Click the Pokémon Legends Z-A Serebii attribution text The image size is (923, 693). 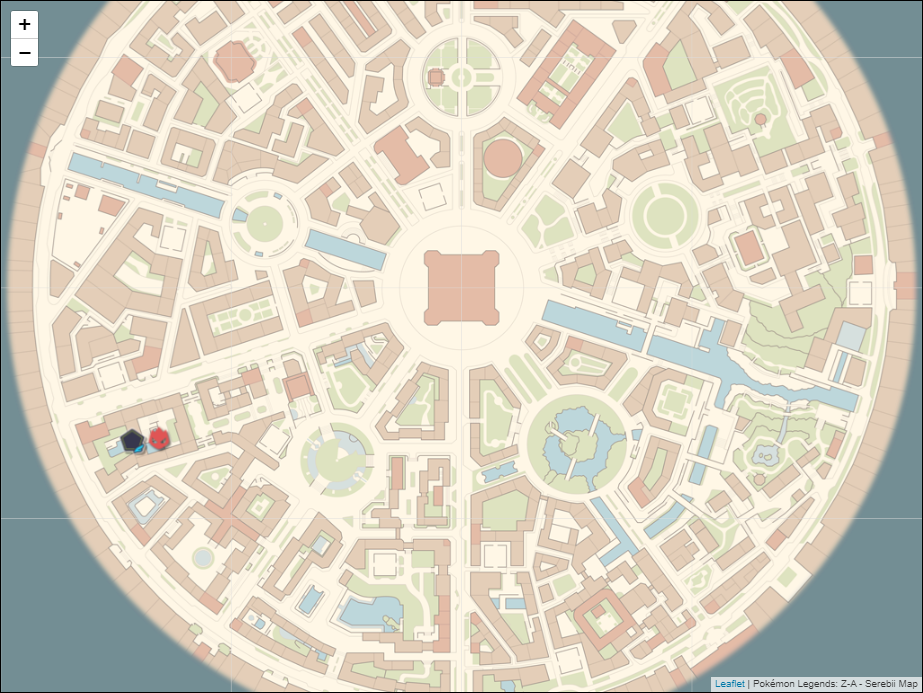pyautogui.click(x=834, y=684)
